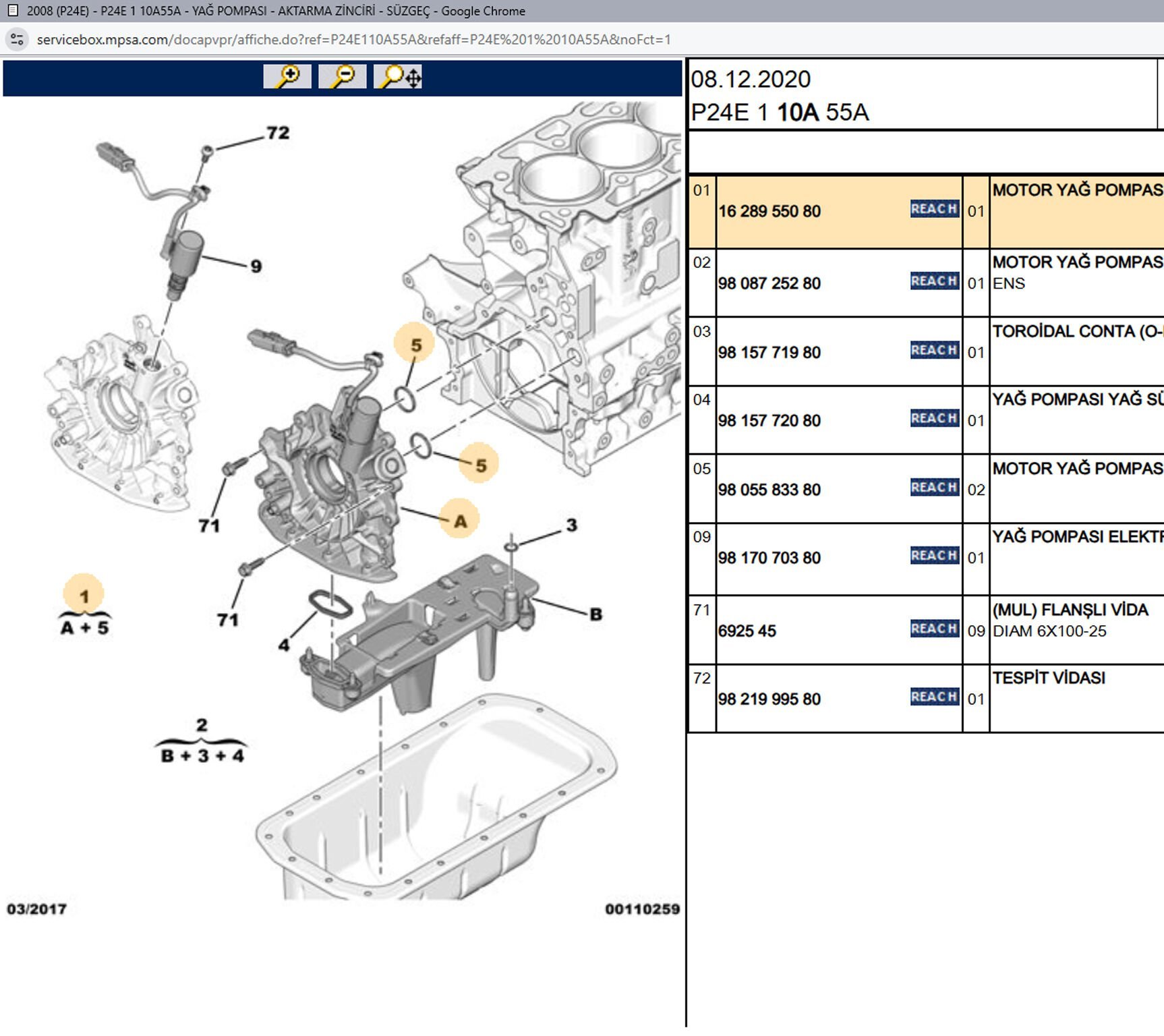This screenshot has width=1164, height=1036.
Task: Click callout 9 beside the solenoid valve
Action: click(256, 266)
